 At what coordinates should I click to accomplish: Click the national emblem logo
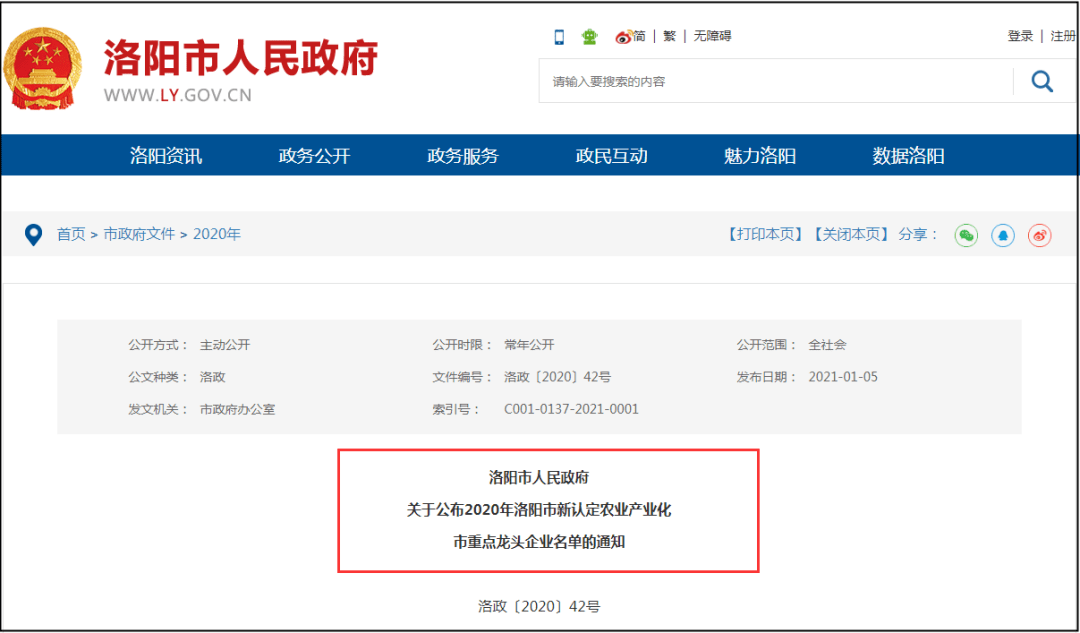point(43,68)
